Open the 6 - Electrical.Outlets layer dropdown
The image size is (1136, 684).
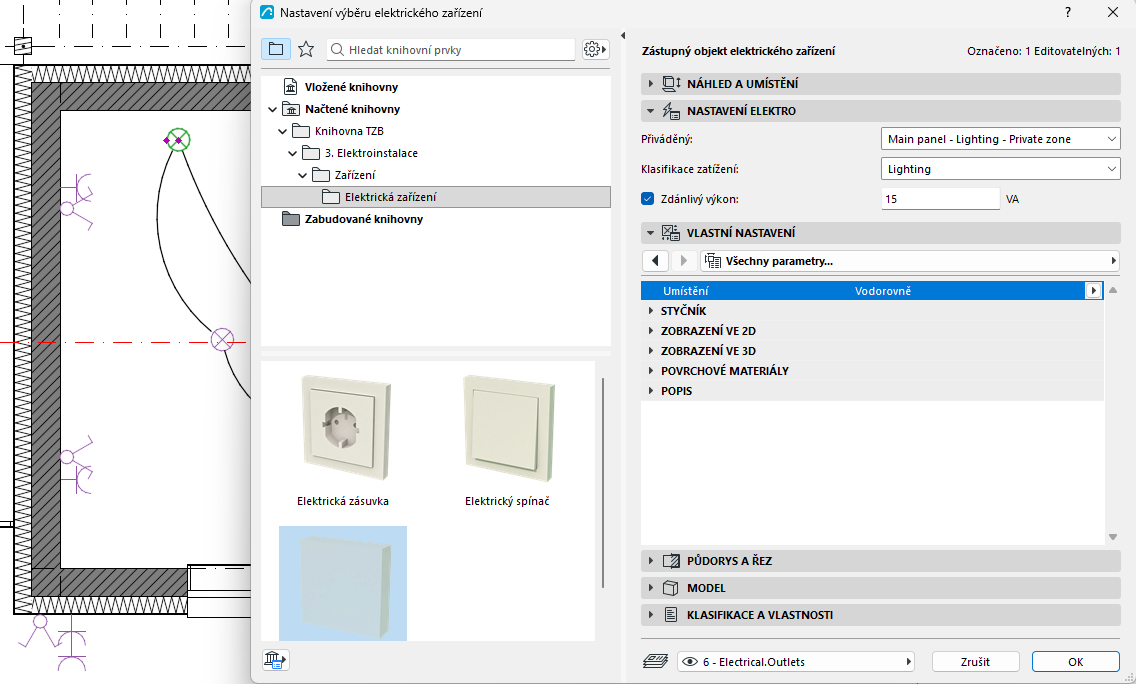pos(796,662)
